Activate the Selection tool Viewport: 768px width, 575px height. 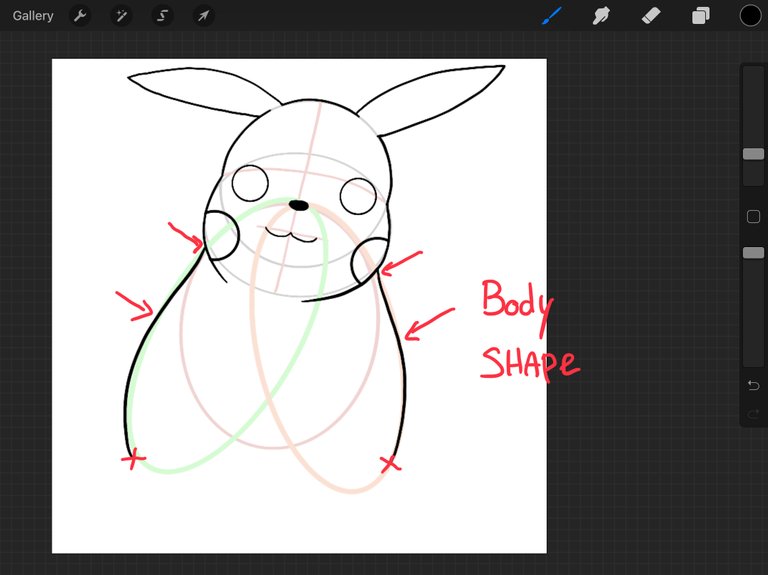[162, 16]
